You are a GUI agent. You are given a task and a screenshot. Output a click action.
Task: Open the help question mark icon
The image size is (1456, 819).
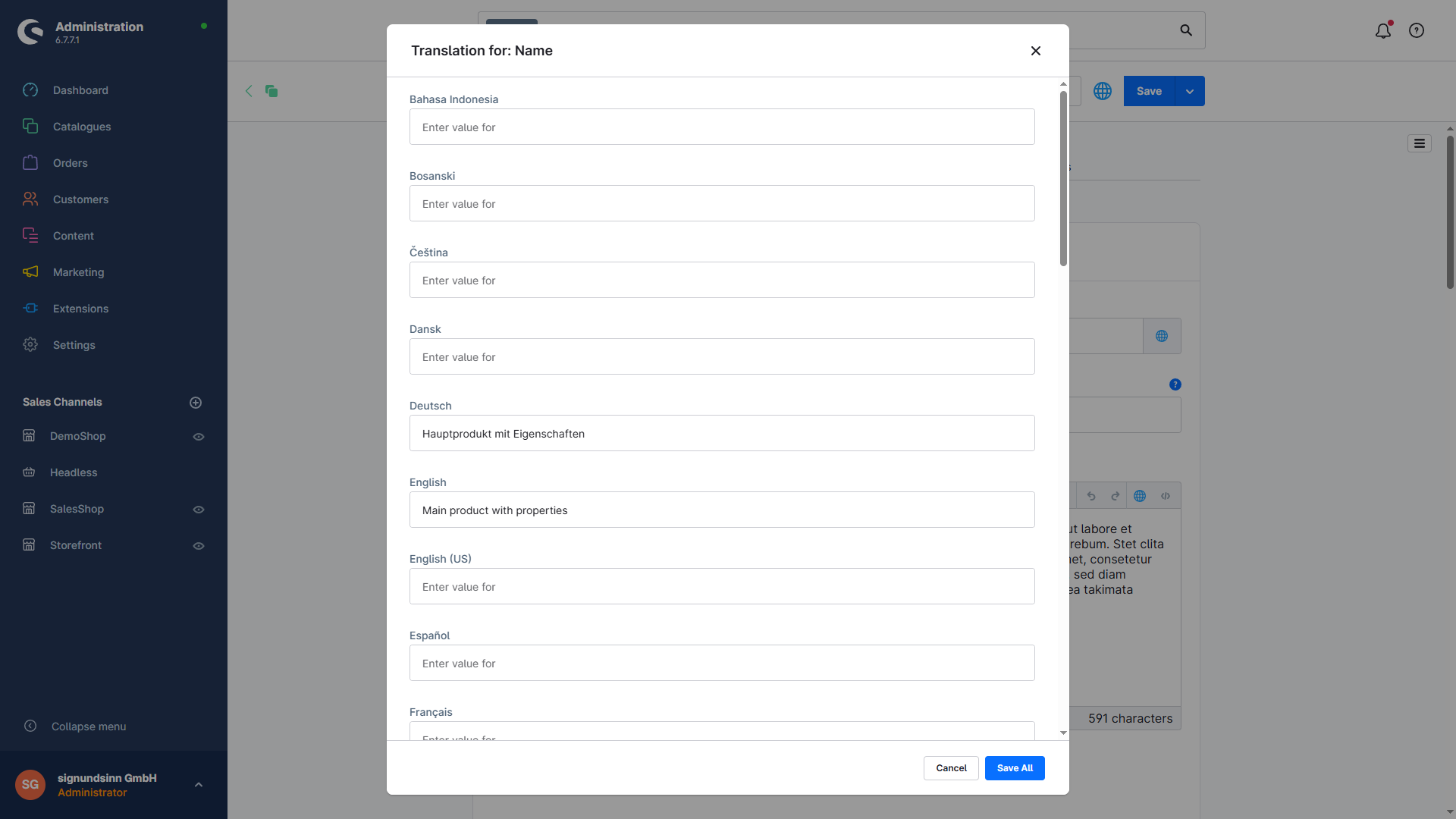[1417, 31]
